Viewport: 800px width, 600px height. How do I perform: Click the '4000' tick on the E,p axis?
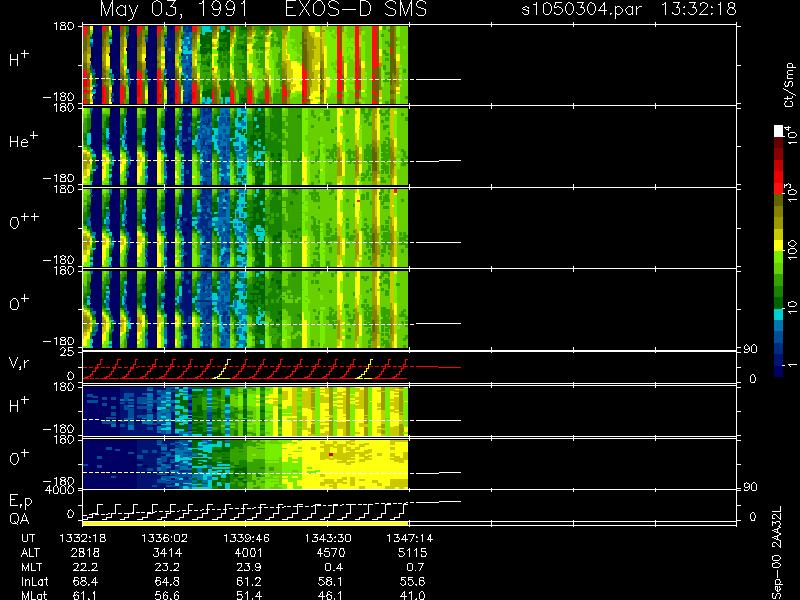pyautogui.click(x=60, y=490)
